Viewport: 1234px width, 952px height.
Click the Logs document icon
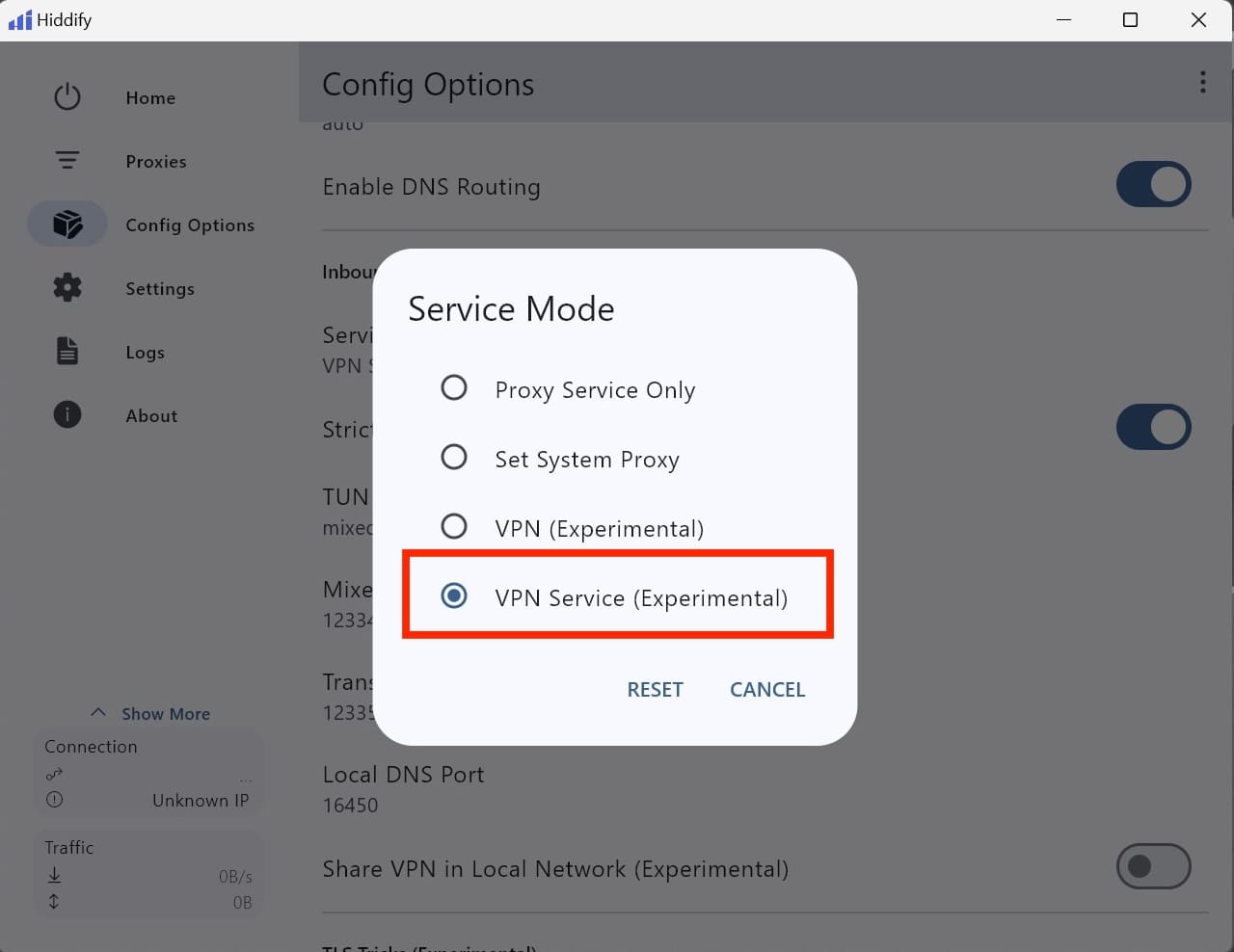pos(67,351)
